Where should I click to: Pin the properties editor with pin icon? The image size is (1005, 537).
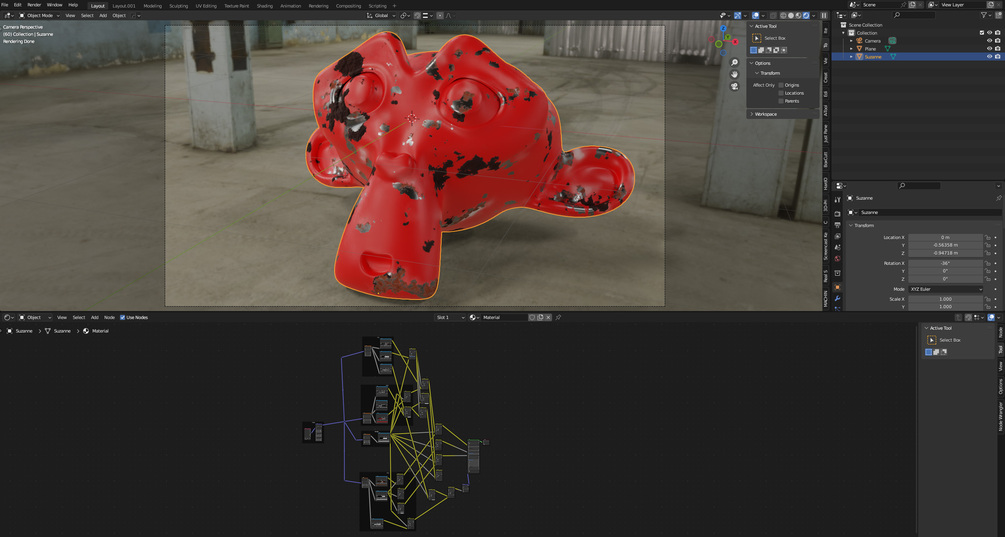[998, 198]
